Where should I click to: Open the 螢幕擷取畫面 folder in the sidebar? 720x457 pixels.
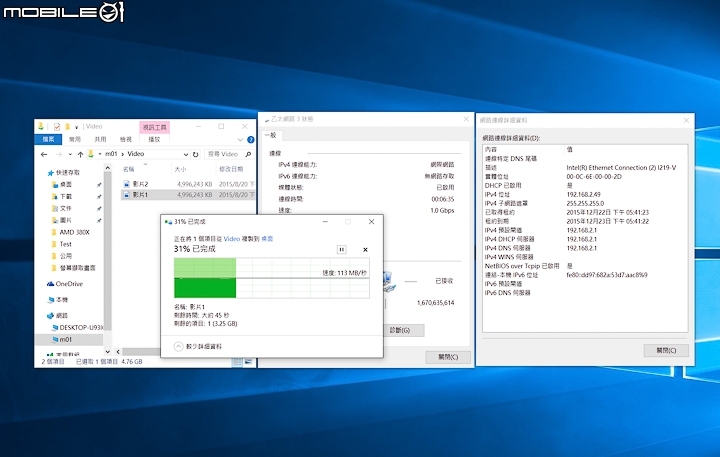77,268
